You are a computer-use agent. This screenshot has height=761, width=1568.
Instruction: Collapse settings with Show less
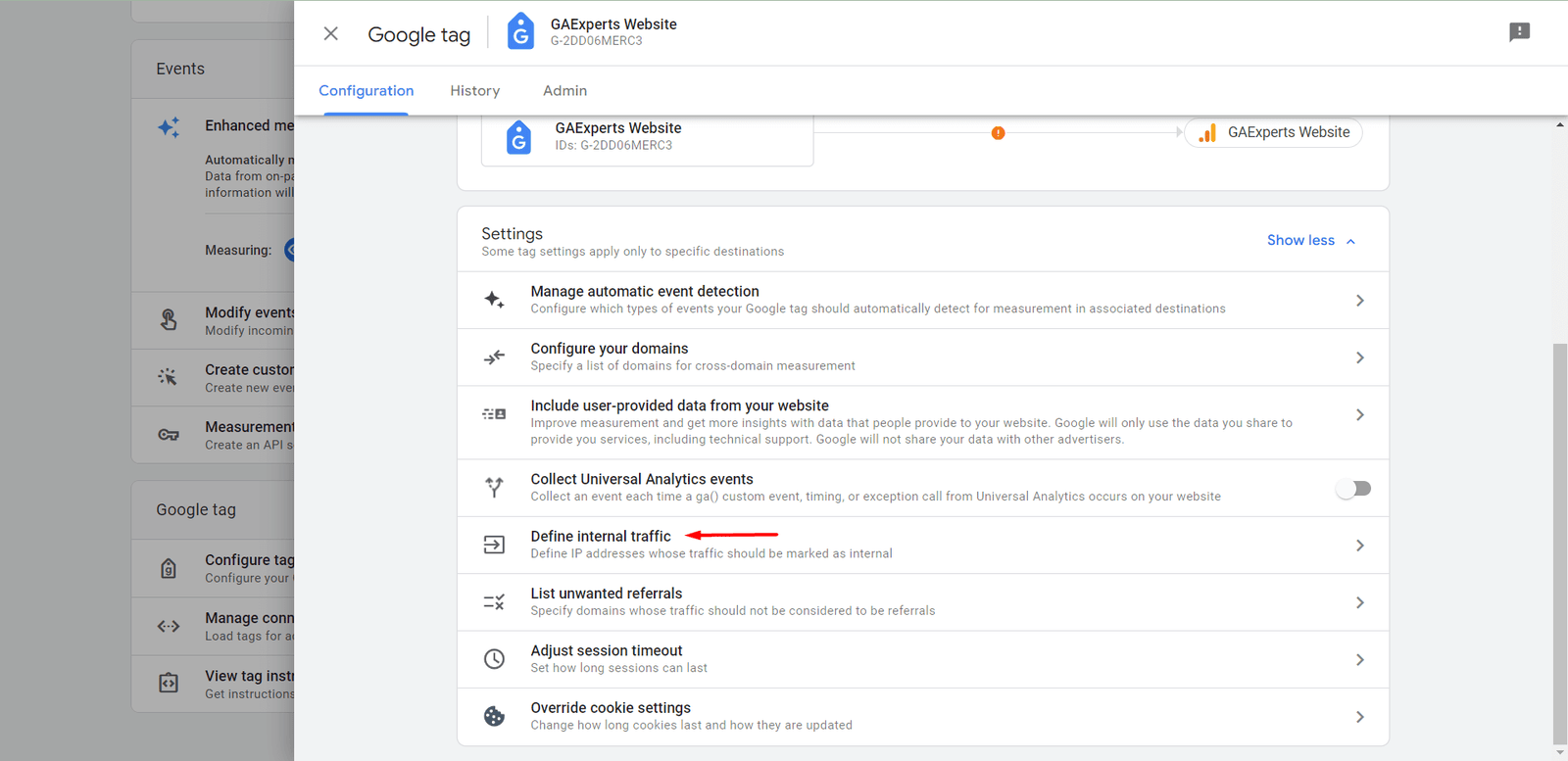pos(1311,241)
